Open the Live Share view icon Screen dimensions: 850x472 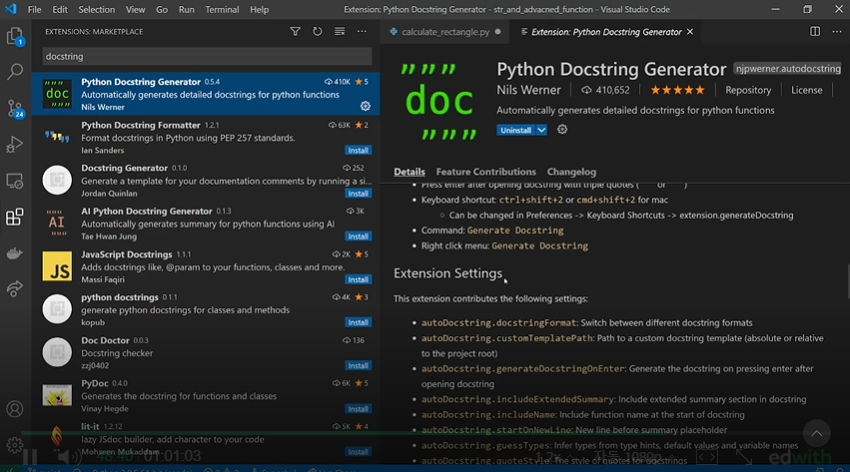click(x=15, y=288)
